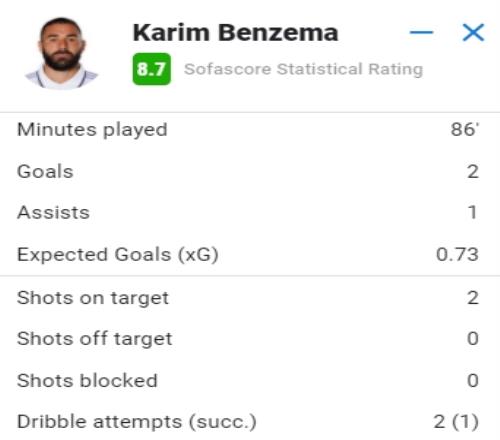Click the 0.73 xG value
Screen dimensions: 500x440
pyautogui.click(x=457, y=254)
